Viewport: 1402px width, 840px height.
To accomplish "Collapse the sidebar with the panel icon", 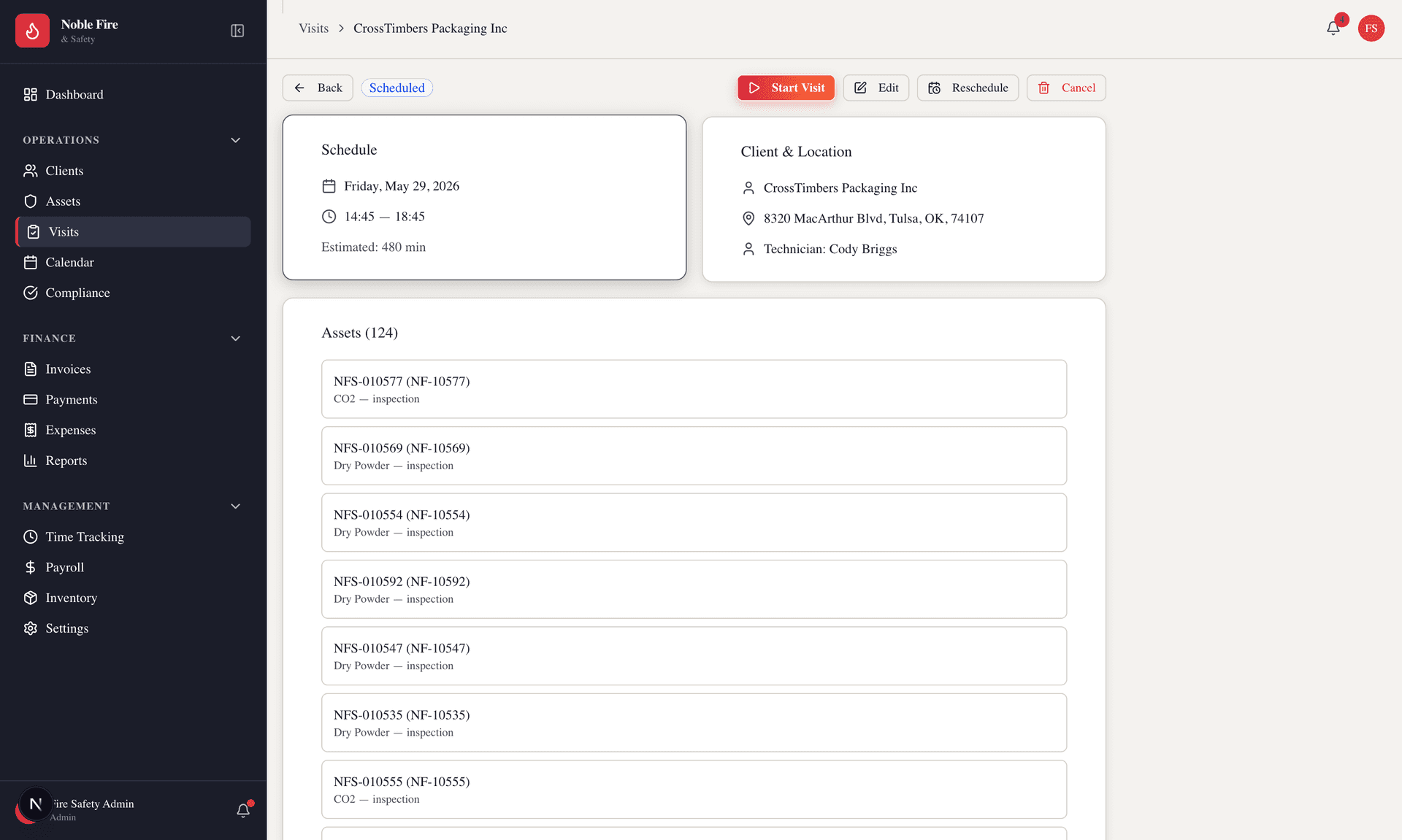I will [237, 31].
